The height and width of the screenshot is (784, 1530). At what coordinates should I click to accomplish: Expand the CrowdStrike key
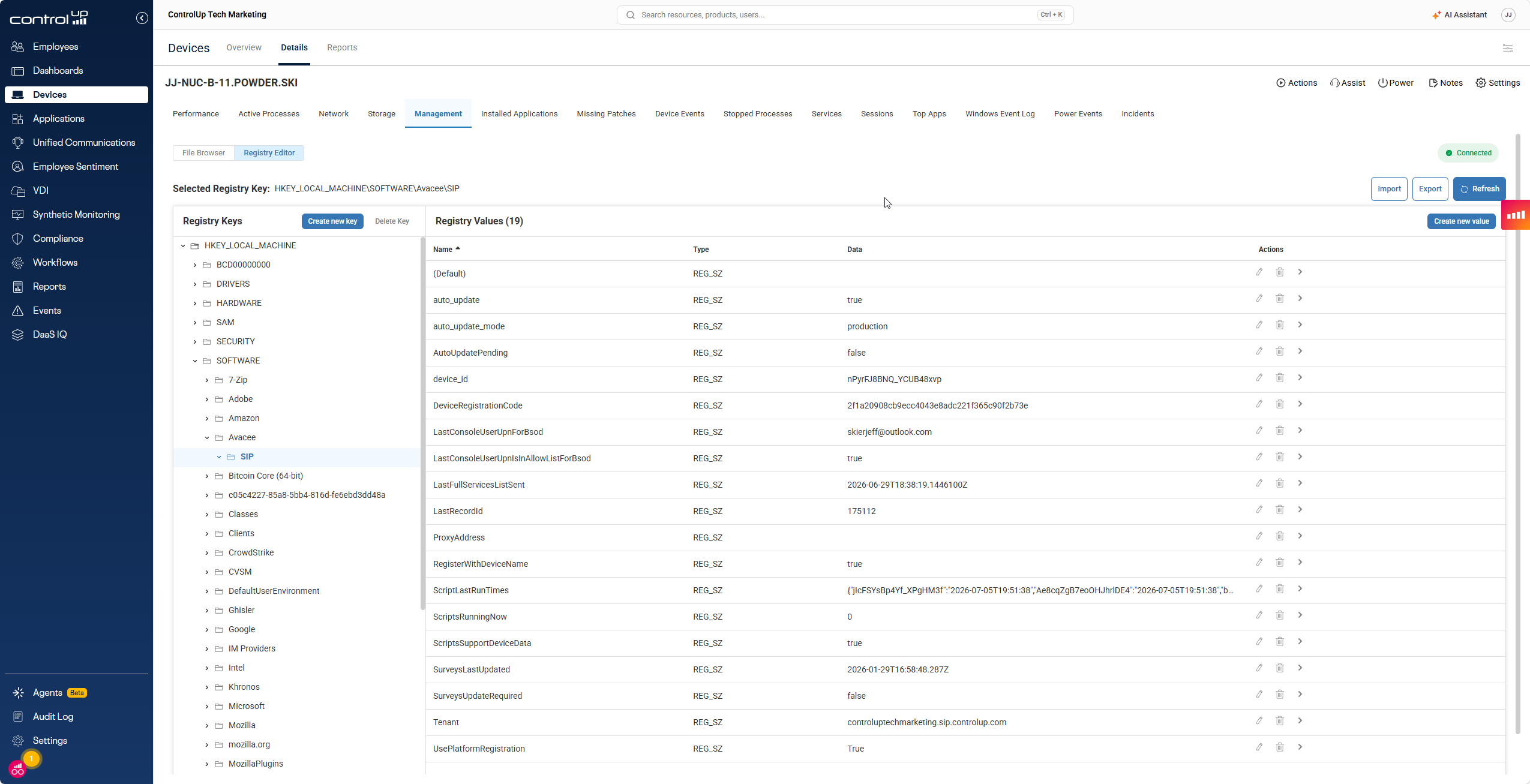click(x=206, y=552)
